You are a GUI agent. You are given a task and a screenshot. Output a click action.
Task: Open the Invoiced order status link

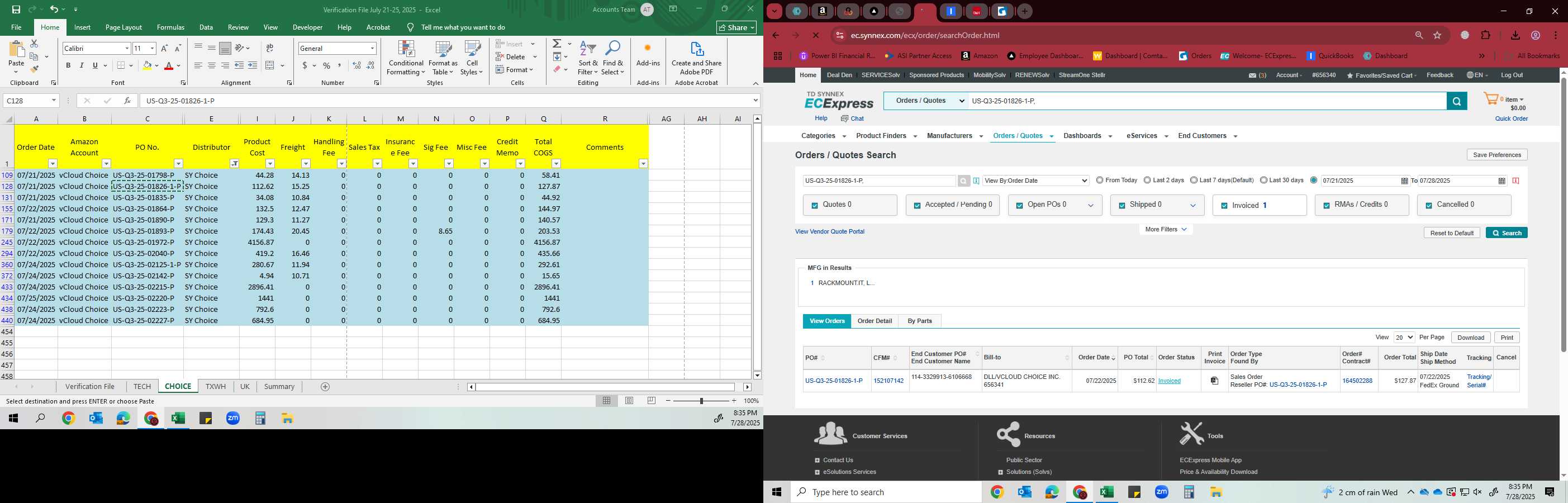point(1170,381)
